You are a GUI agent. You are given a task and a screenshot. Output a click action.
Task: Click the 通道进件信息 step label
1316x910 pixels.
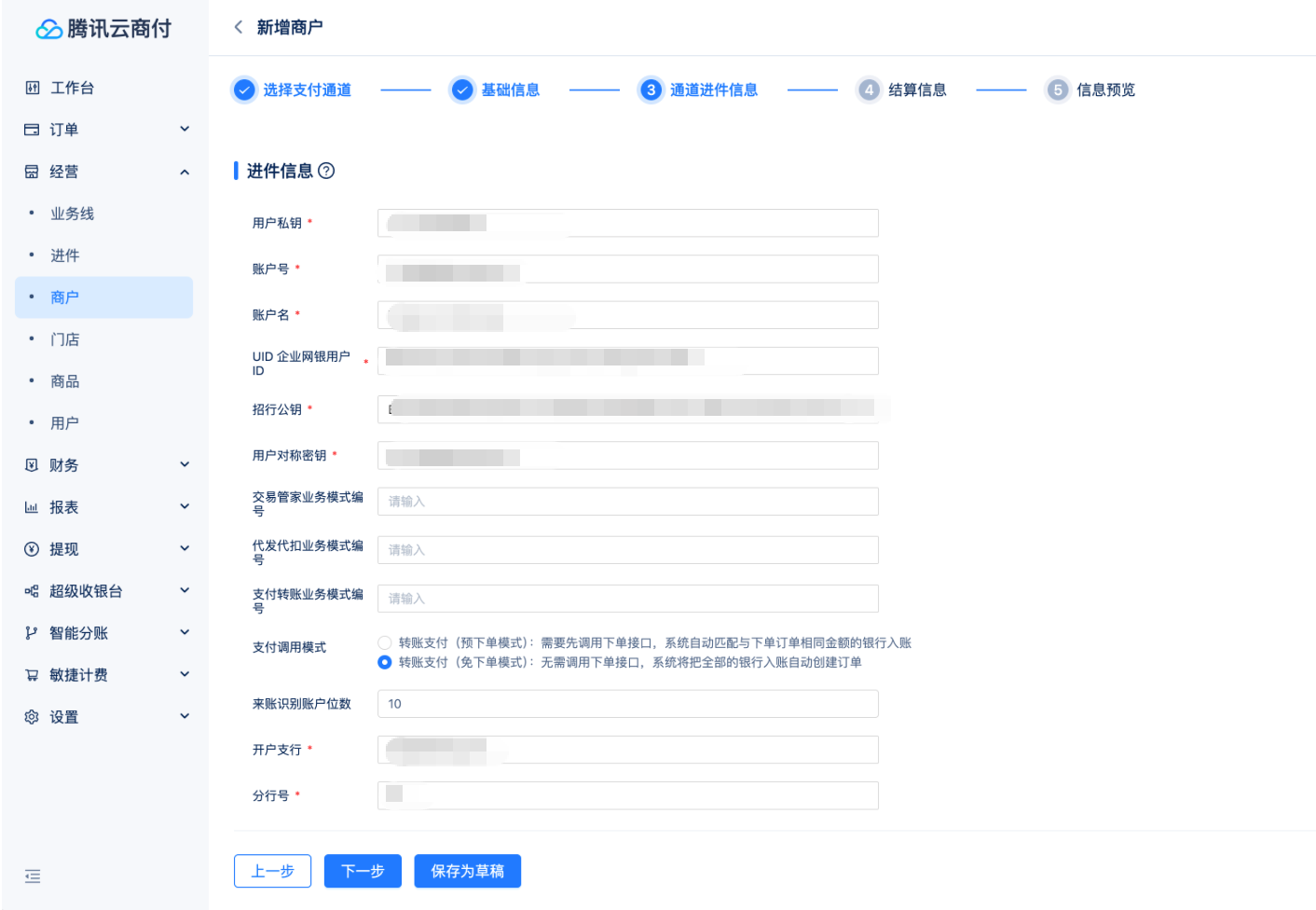click(714, 90)
